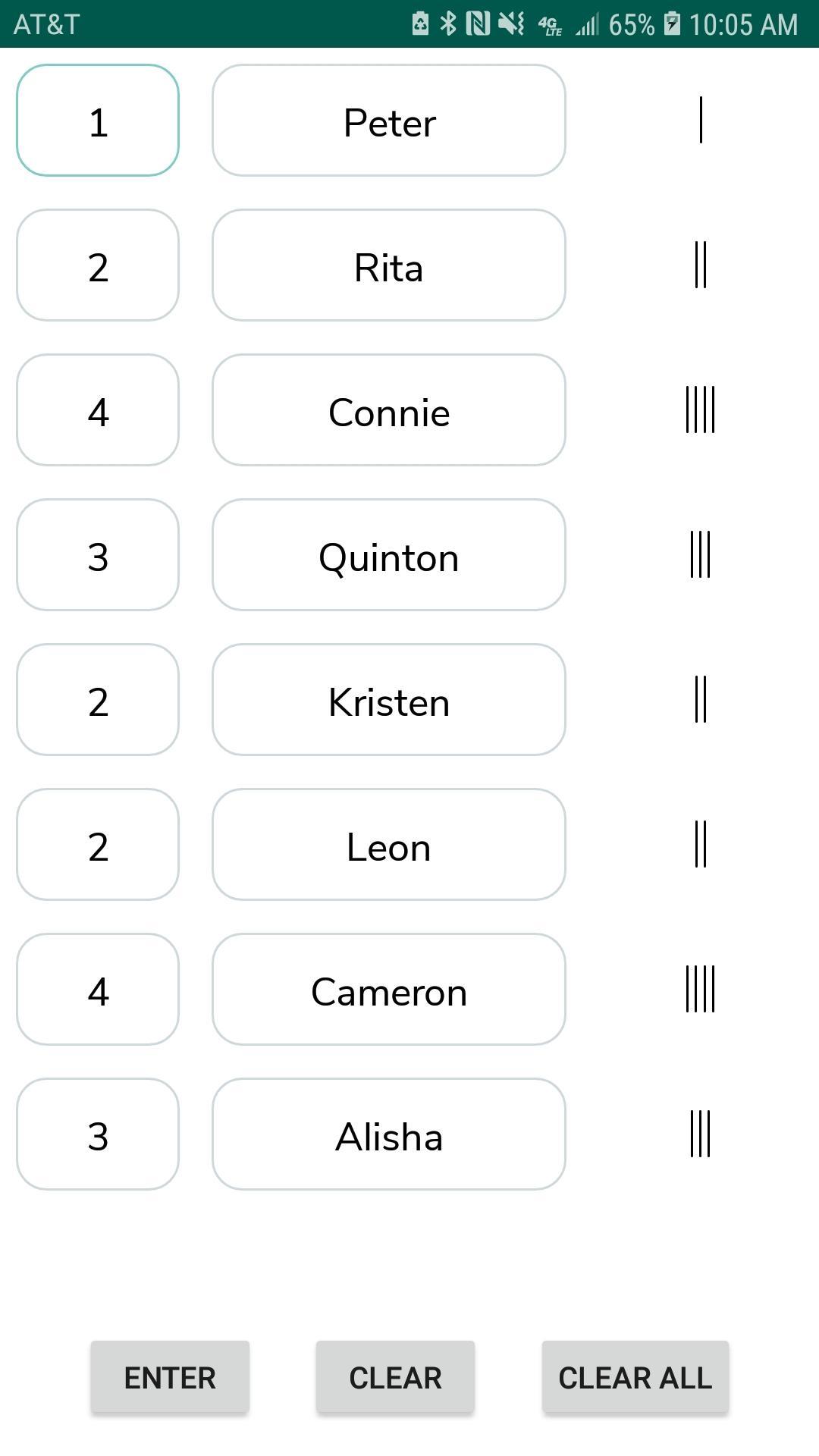Tap the four tally marks beside Connie
The width and height of the screenshot is (819, 1456).
coord(700,409)
